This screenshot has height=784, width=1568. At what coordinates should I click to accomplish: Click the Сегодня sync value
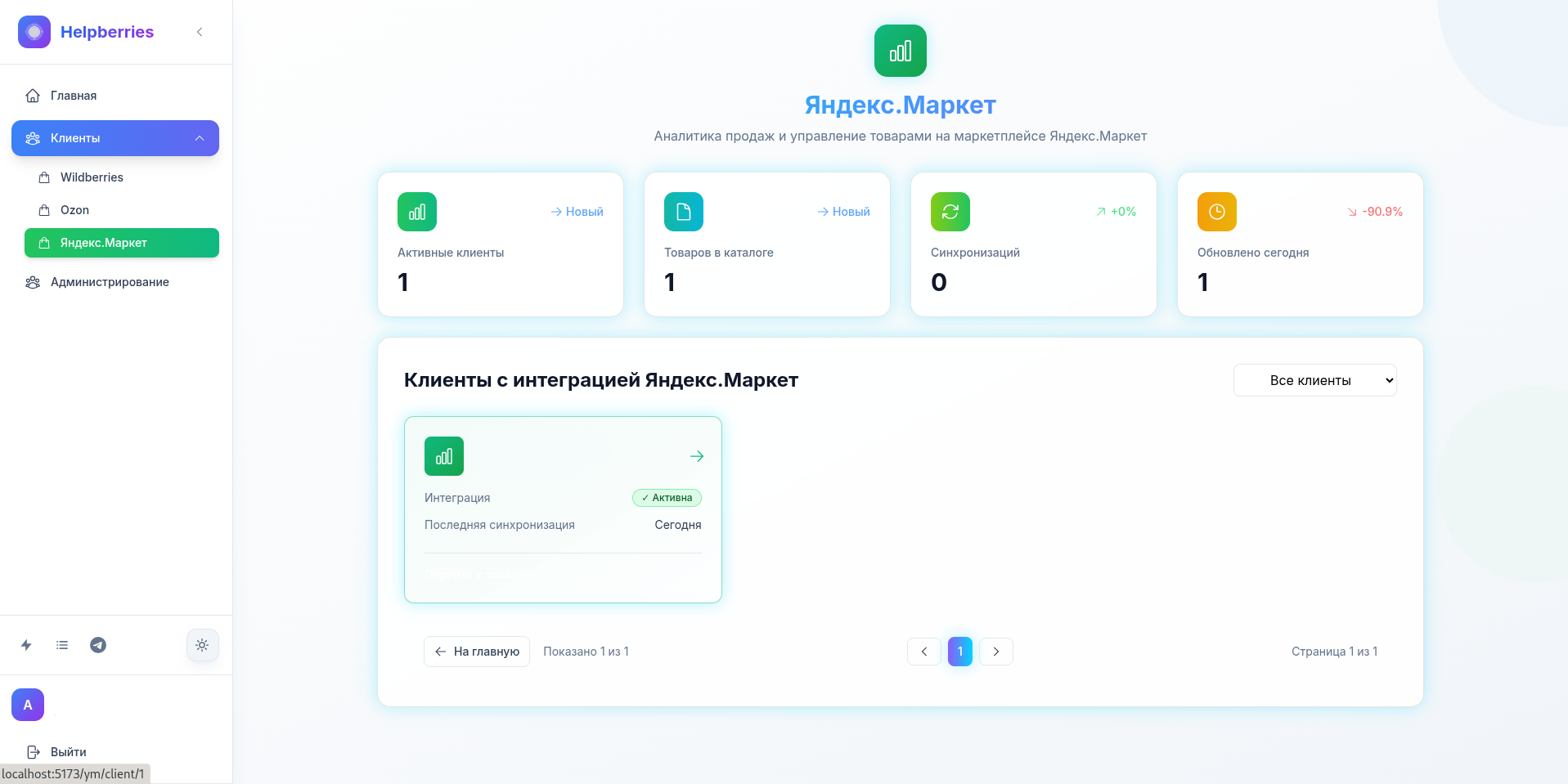pos(678,525)
